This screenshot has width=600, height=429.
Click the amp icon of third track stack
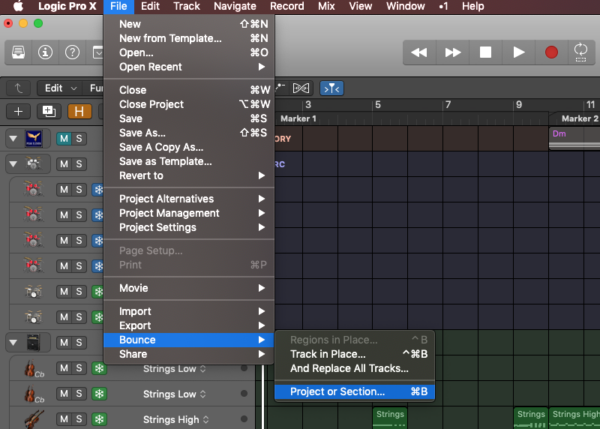coord(34,342)
